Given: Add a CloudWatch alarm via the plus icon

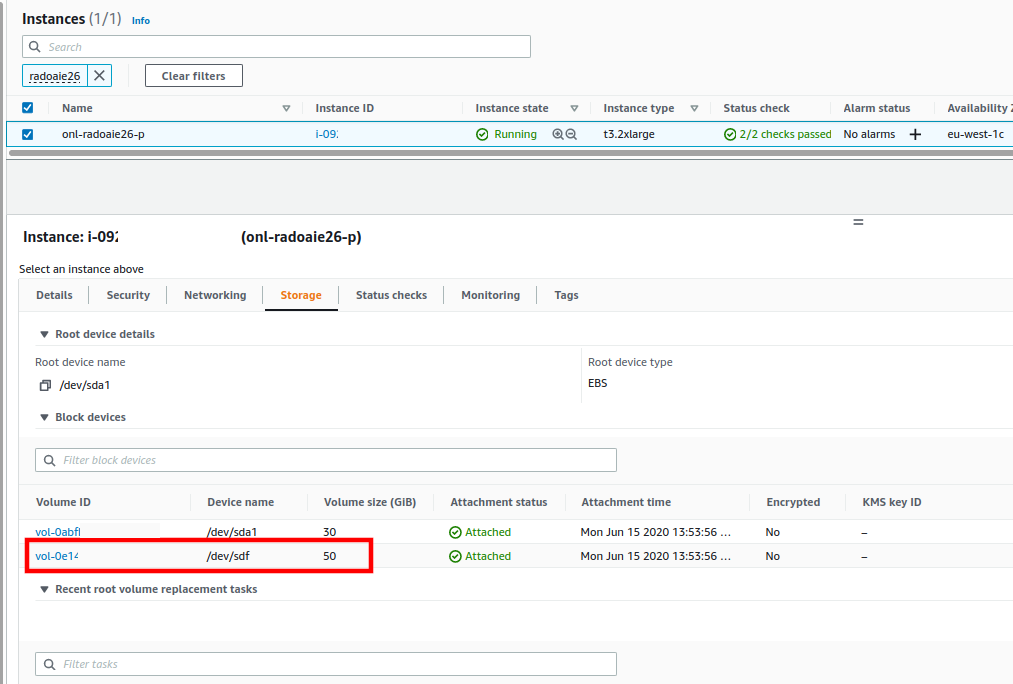Looking at the screenshot, I should [x=915, y=133].
